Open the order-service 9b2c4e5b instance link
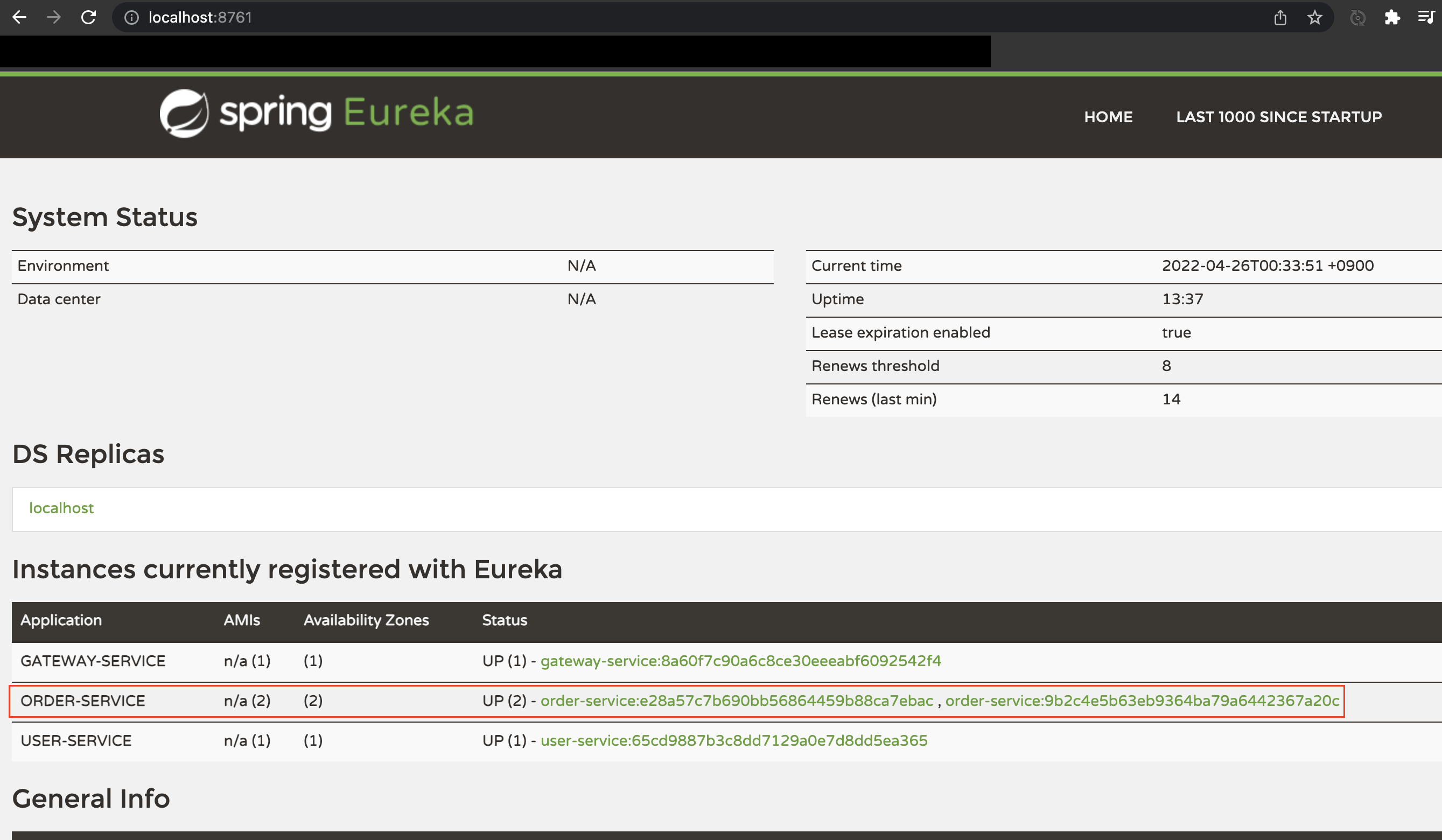The height and width of the screenshot is (840, 1442). [x=1142, y=701]
